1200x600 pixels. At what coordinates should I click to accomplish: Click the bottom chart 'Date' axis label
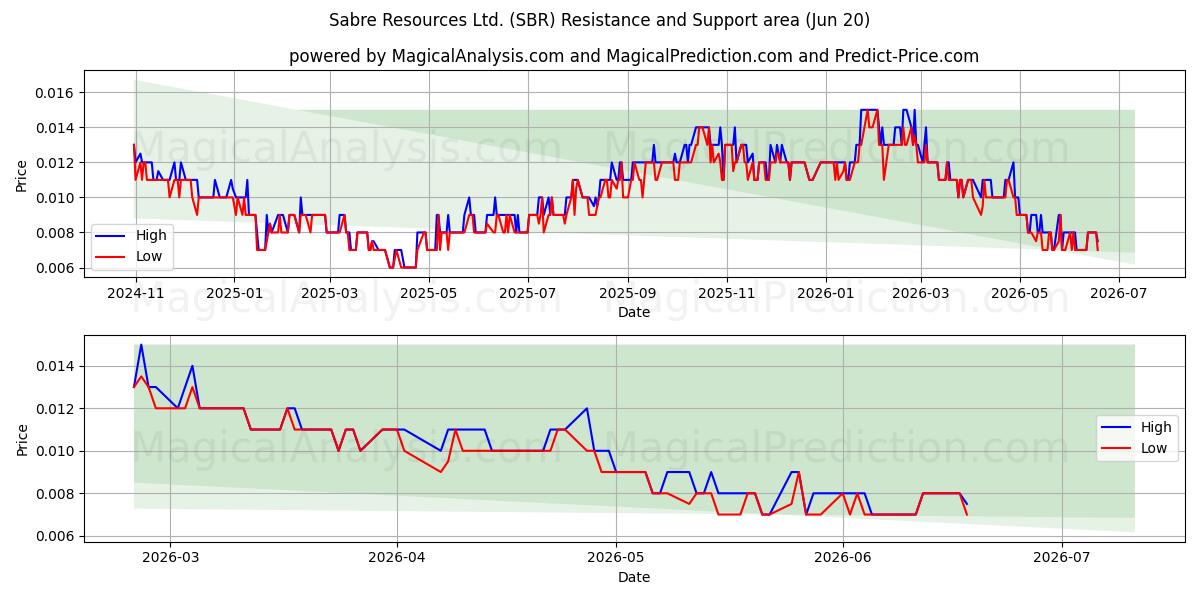pyautogui.click(x=634, y=578)
